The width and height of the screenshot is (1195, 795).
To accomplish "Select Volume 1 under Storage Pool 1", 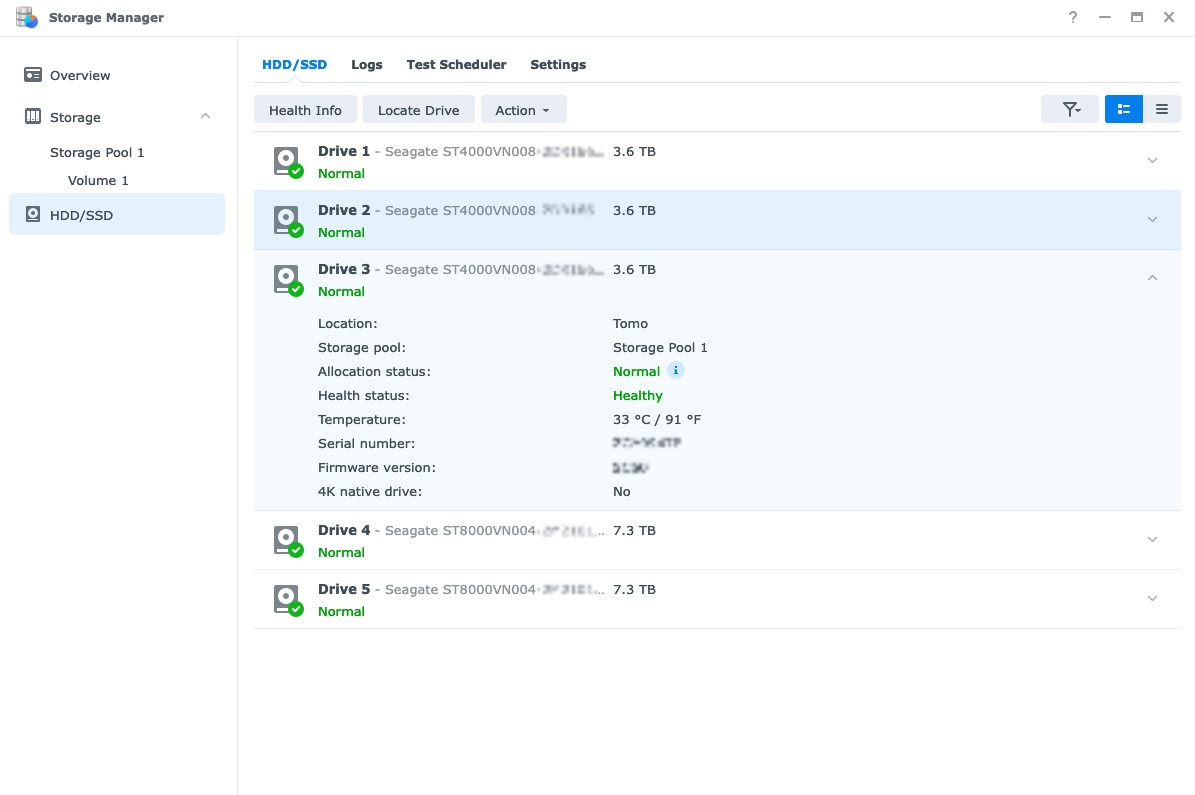I will click(x=97, y=180).
